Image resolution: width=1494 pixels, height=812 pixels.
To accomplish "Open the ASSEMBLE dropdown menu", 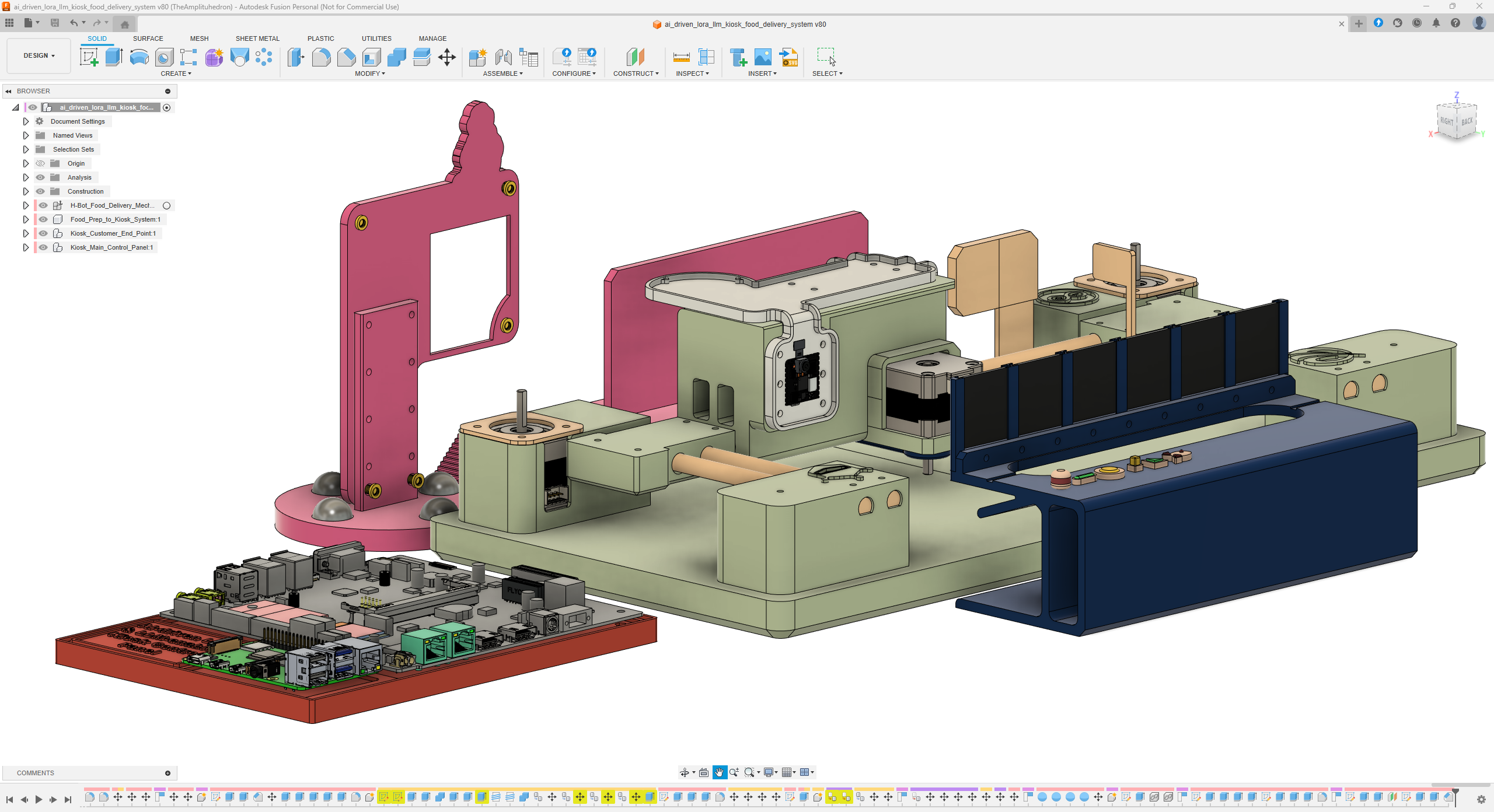I will coord(502,73).
